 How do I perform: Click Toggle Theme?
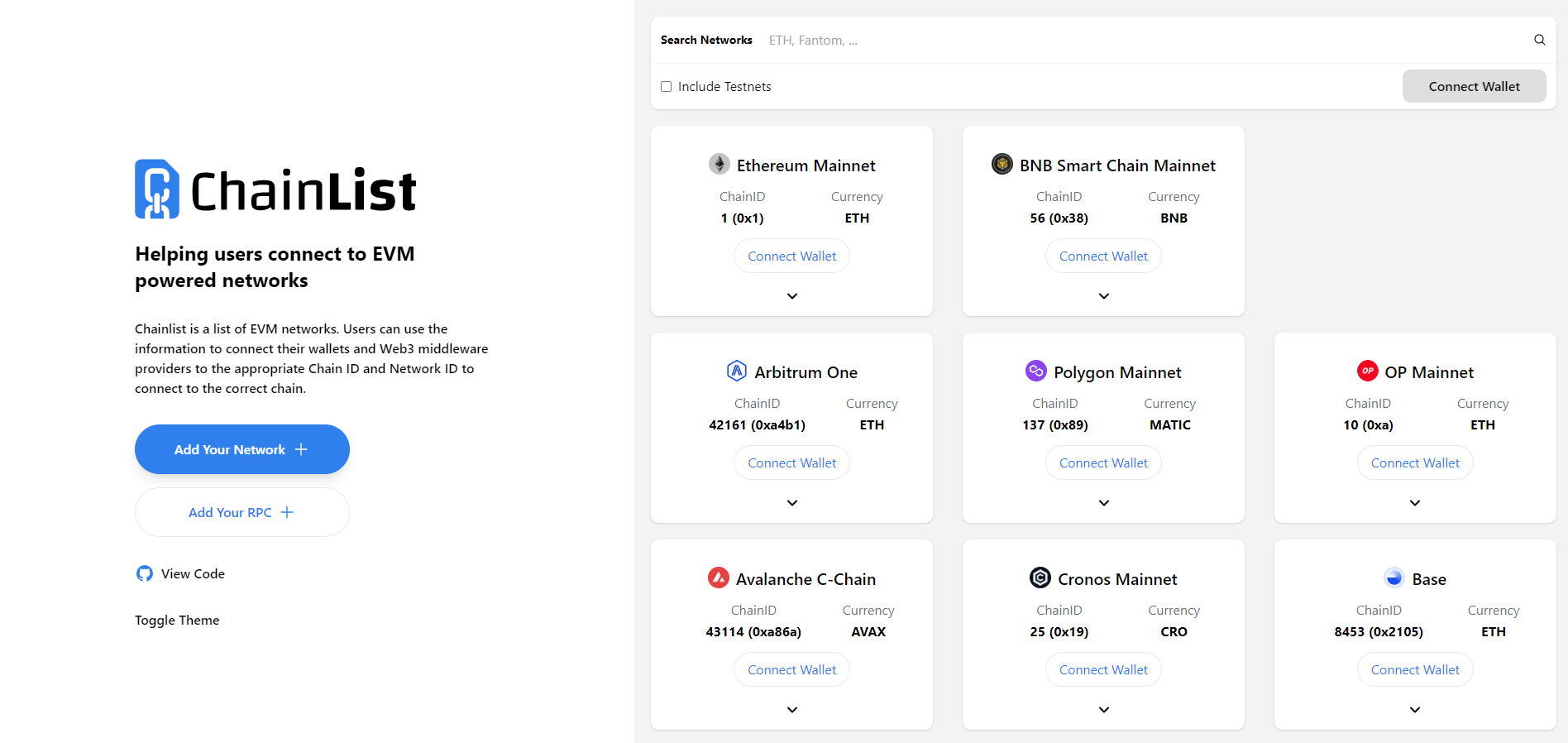click(x=177, y=621)
